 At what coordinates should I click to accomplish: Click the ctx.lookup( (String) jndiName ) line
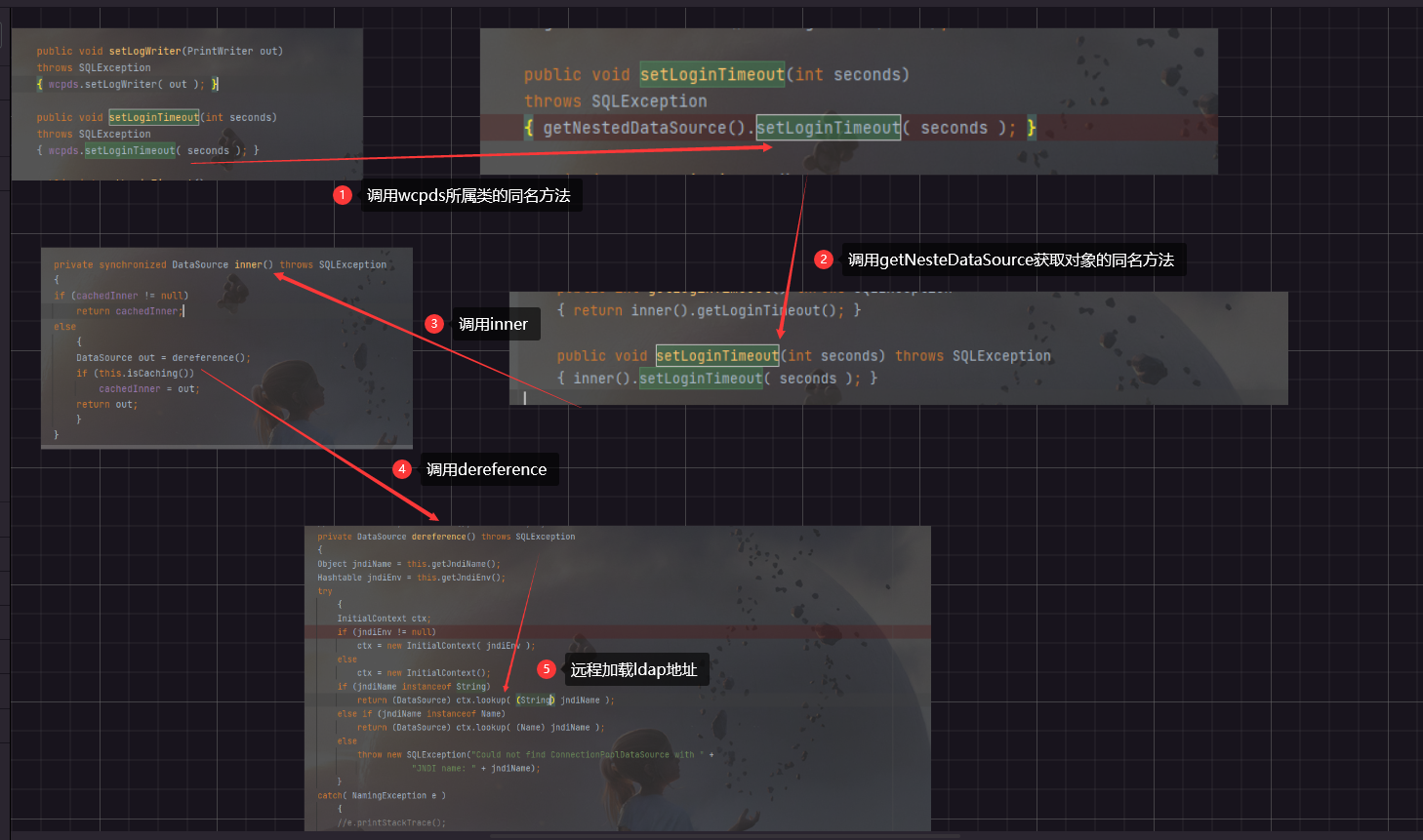click(485, 700)
